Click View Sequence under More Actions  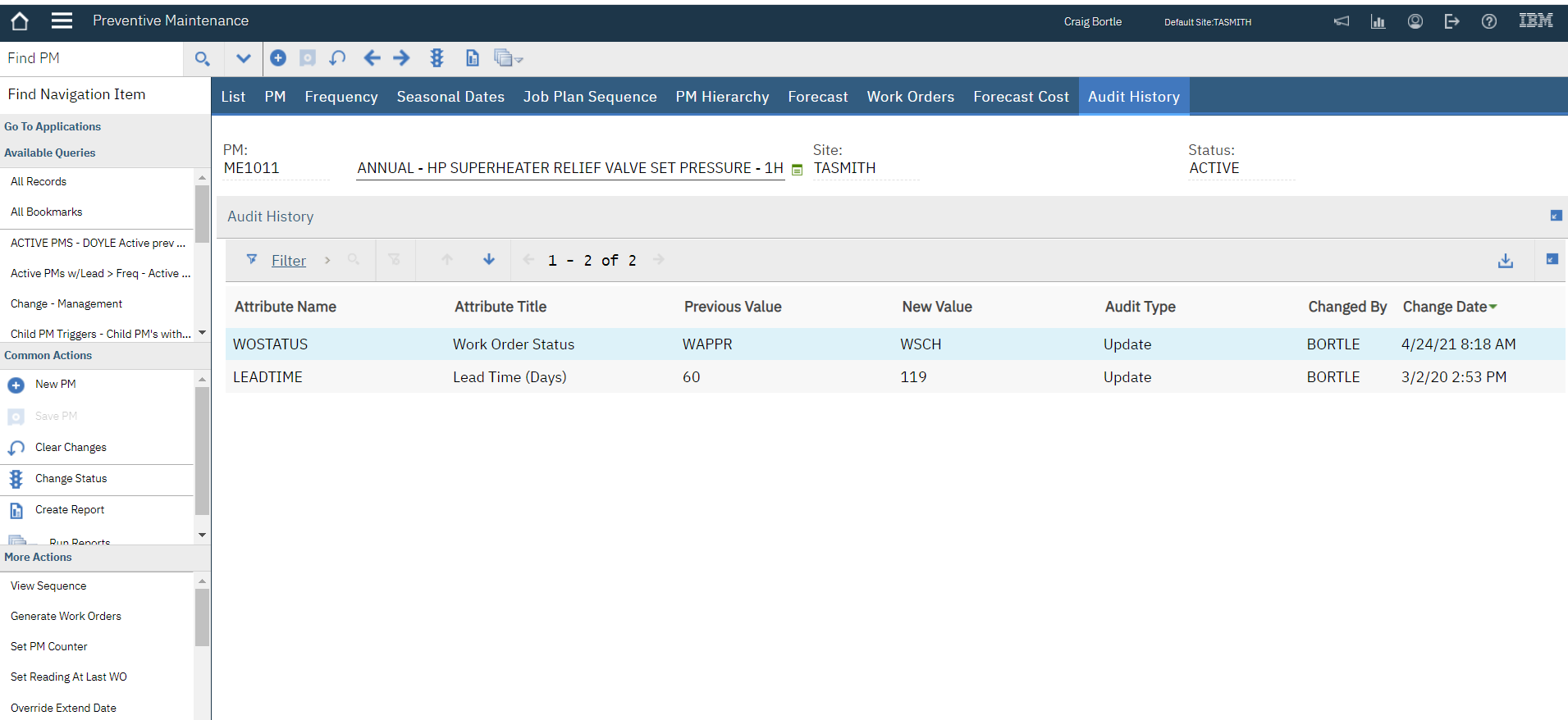click(48, 586)
